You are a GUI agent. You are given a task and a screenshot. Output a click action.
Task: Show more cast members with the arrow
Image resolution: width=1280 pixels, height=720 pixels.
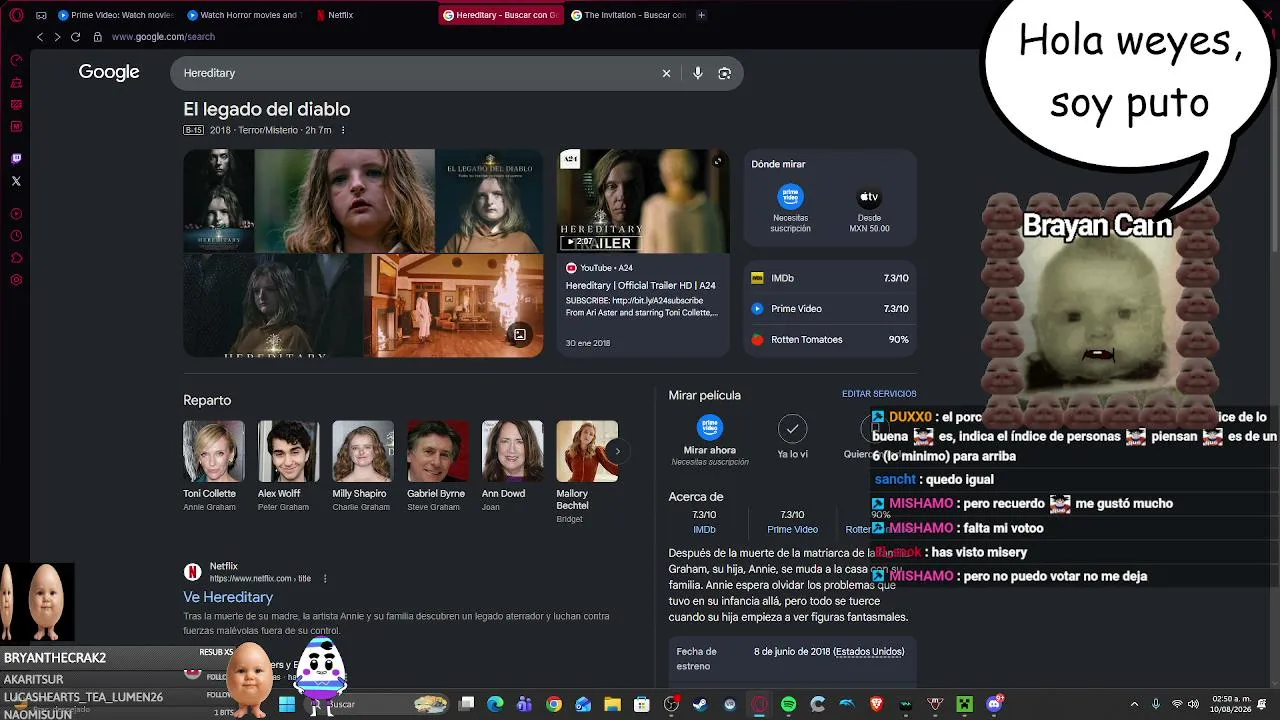click(x=617, y=451)
